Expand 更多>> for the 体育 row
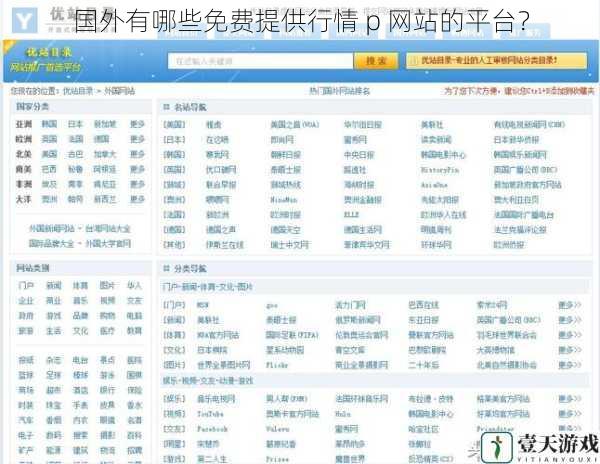Image resolution: width=600 pixels, height=464 pixels. 570,335
